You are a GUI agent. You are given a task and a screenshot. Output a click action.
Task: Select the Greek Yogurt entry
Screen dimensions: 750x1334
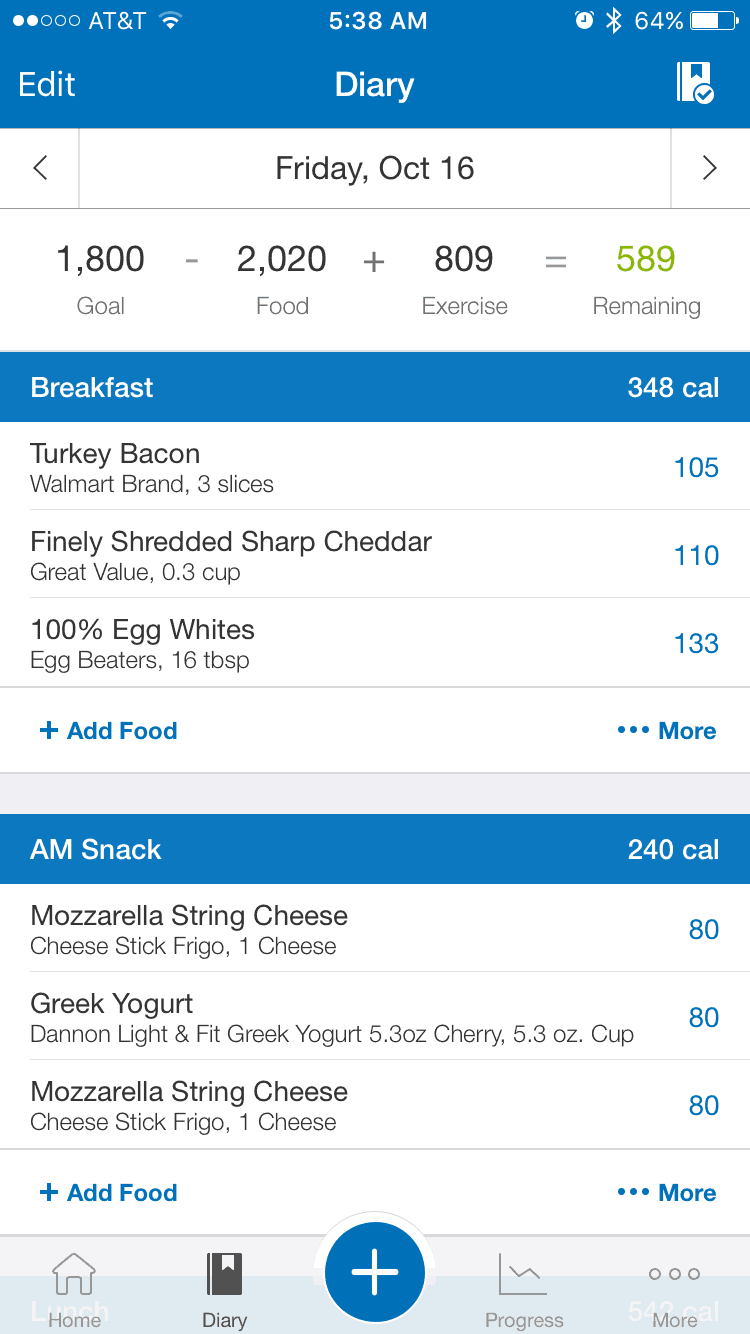pos(375,1017)
